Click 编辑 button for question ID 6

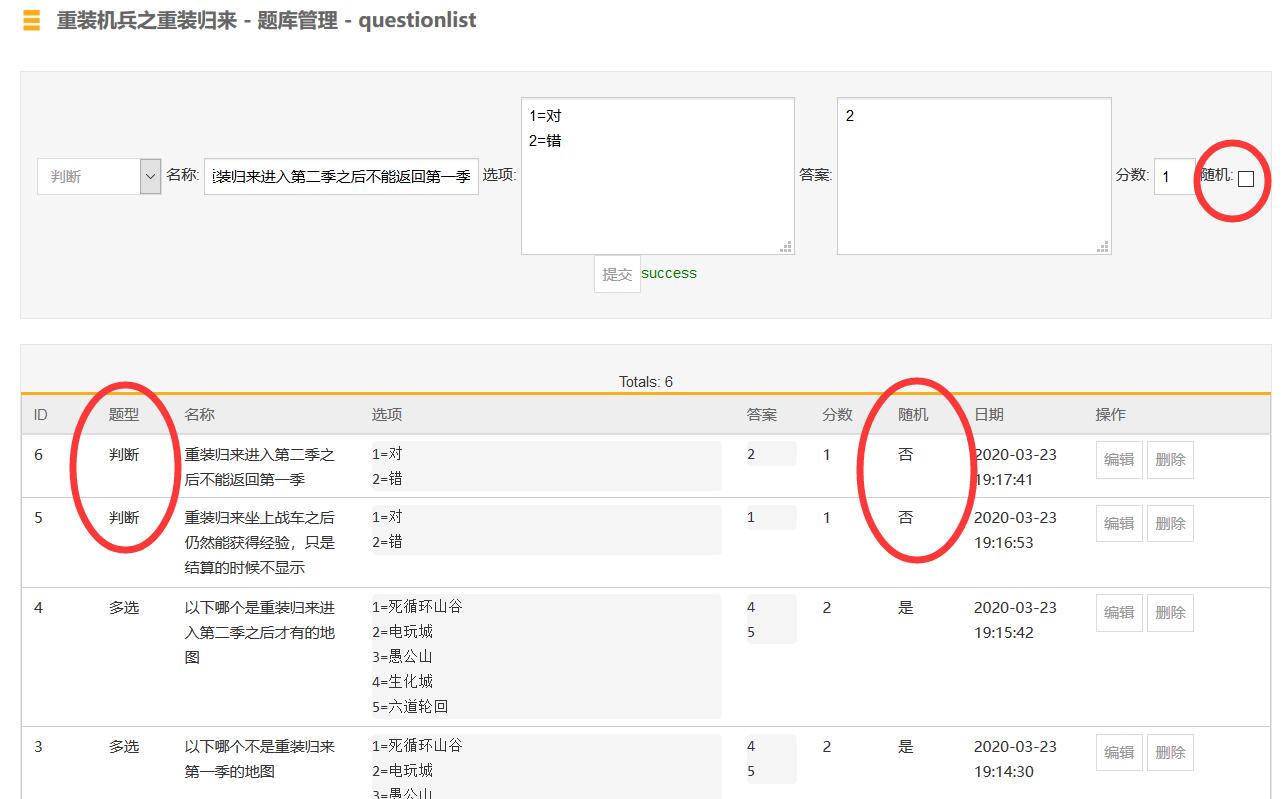[x=1119, y=460]
